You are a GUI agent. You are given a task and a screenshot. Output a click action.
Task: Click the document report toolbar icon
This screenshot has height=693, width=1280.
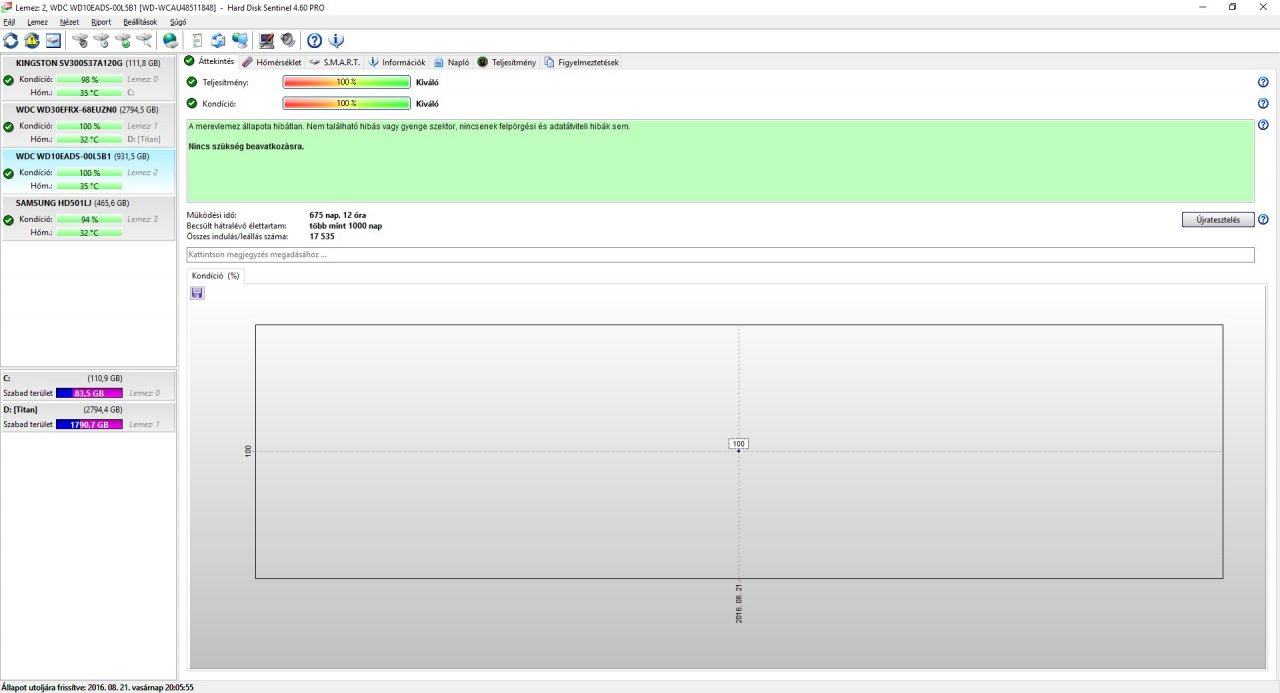tap(197, 41)
